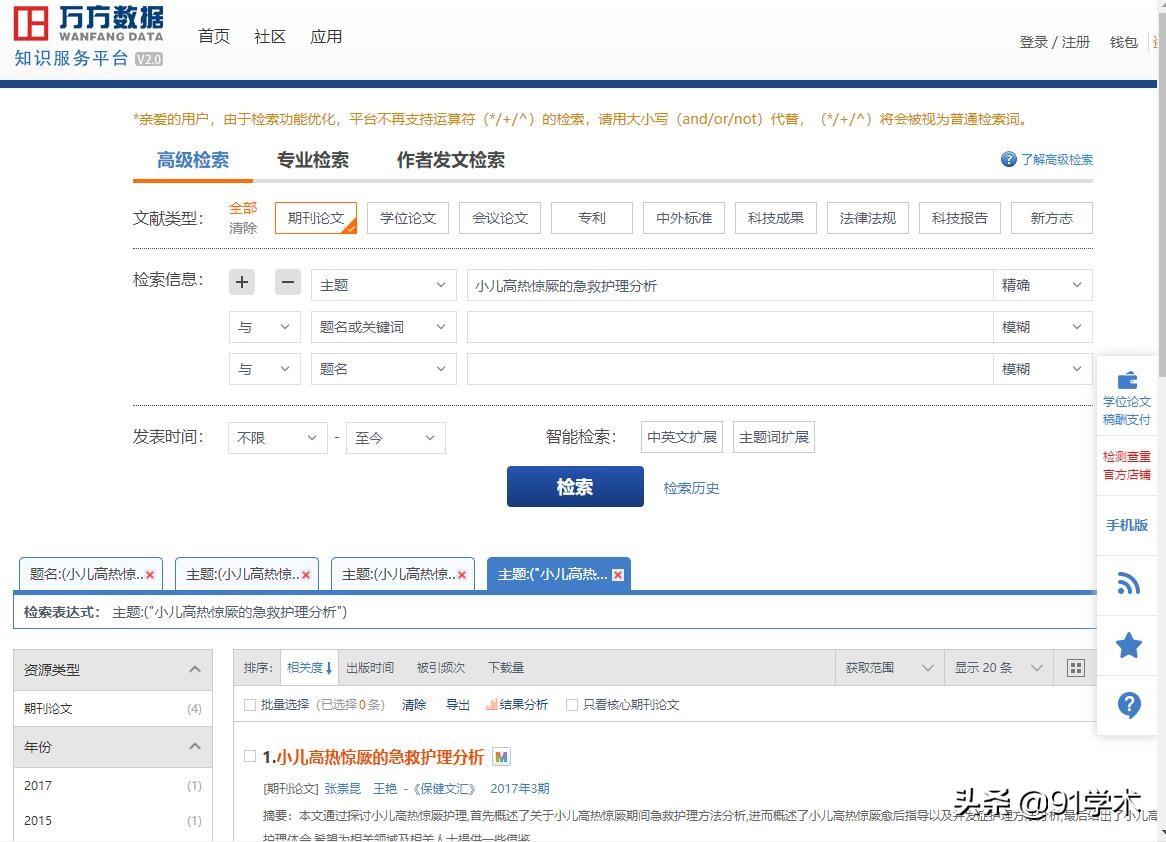Click the wallet 钱包 icon in top bar
The height and width of the screenshot is (842, 1166).
point(1122,41)
